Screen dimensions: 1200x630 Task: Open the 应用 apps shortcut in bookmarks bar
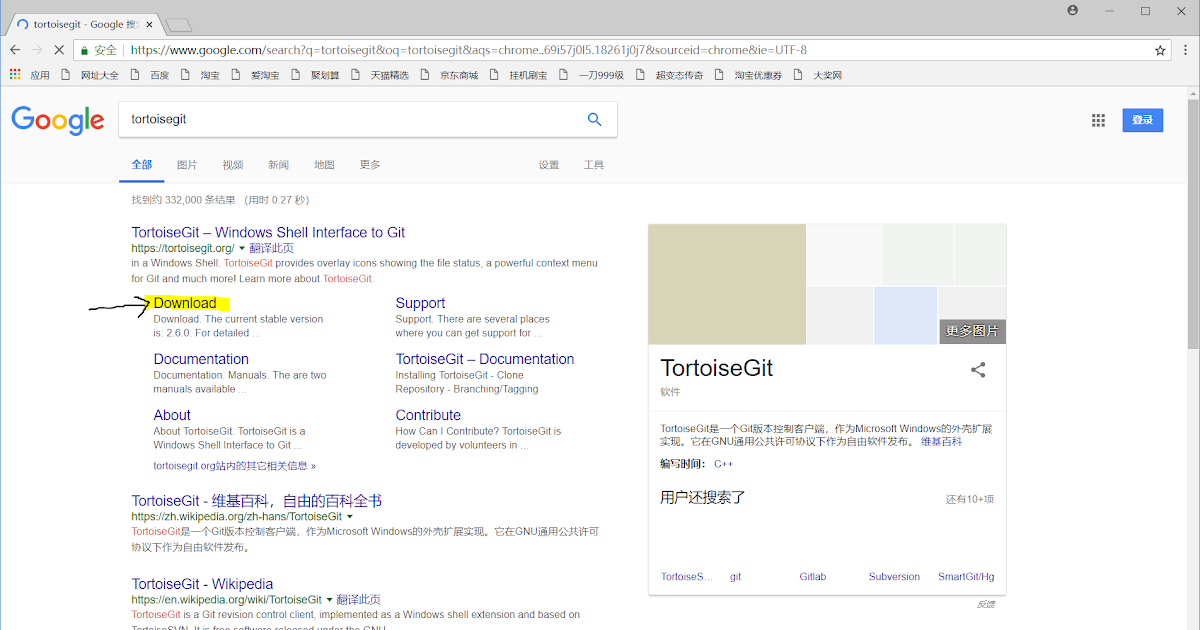pos(30,74)
